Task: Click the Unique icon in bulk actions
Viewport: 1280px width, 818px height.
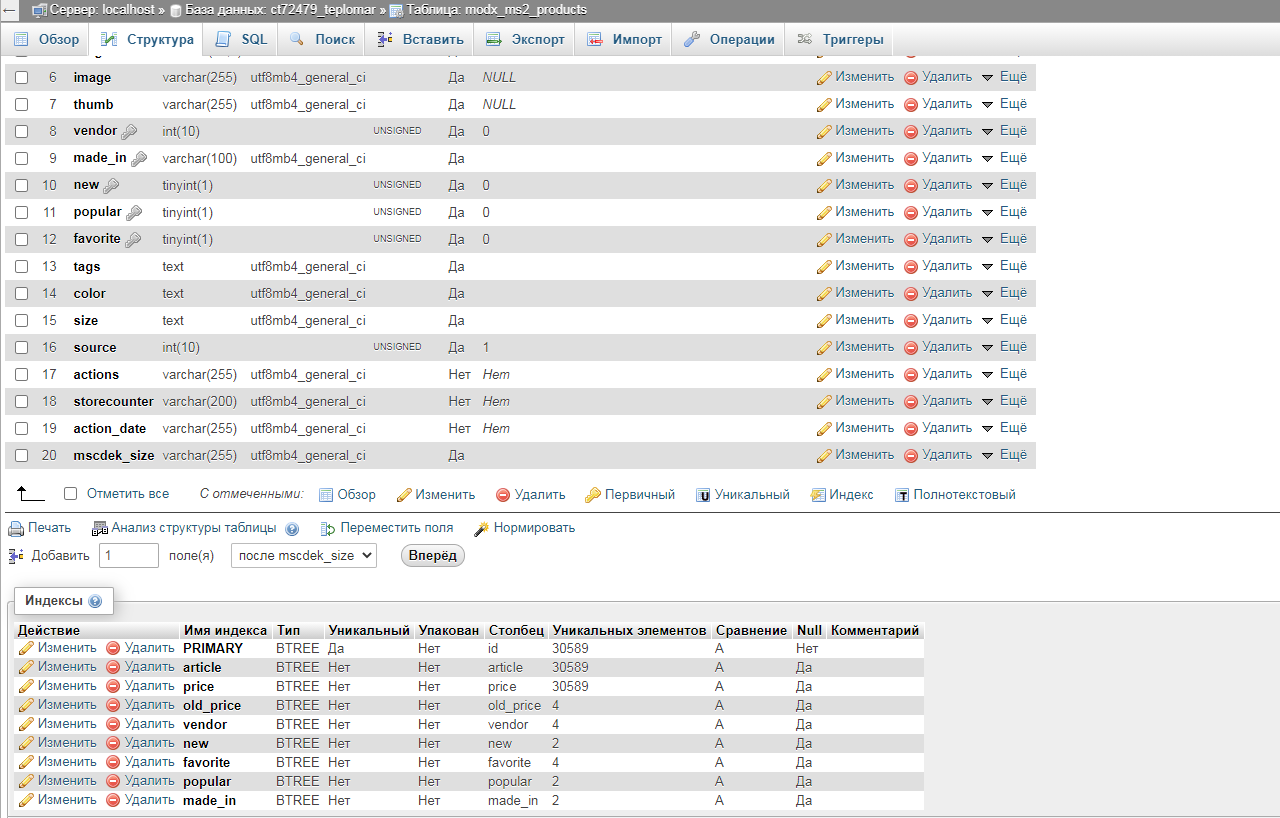Action: pyautogui.click(x=703, y=495)
